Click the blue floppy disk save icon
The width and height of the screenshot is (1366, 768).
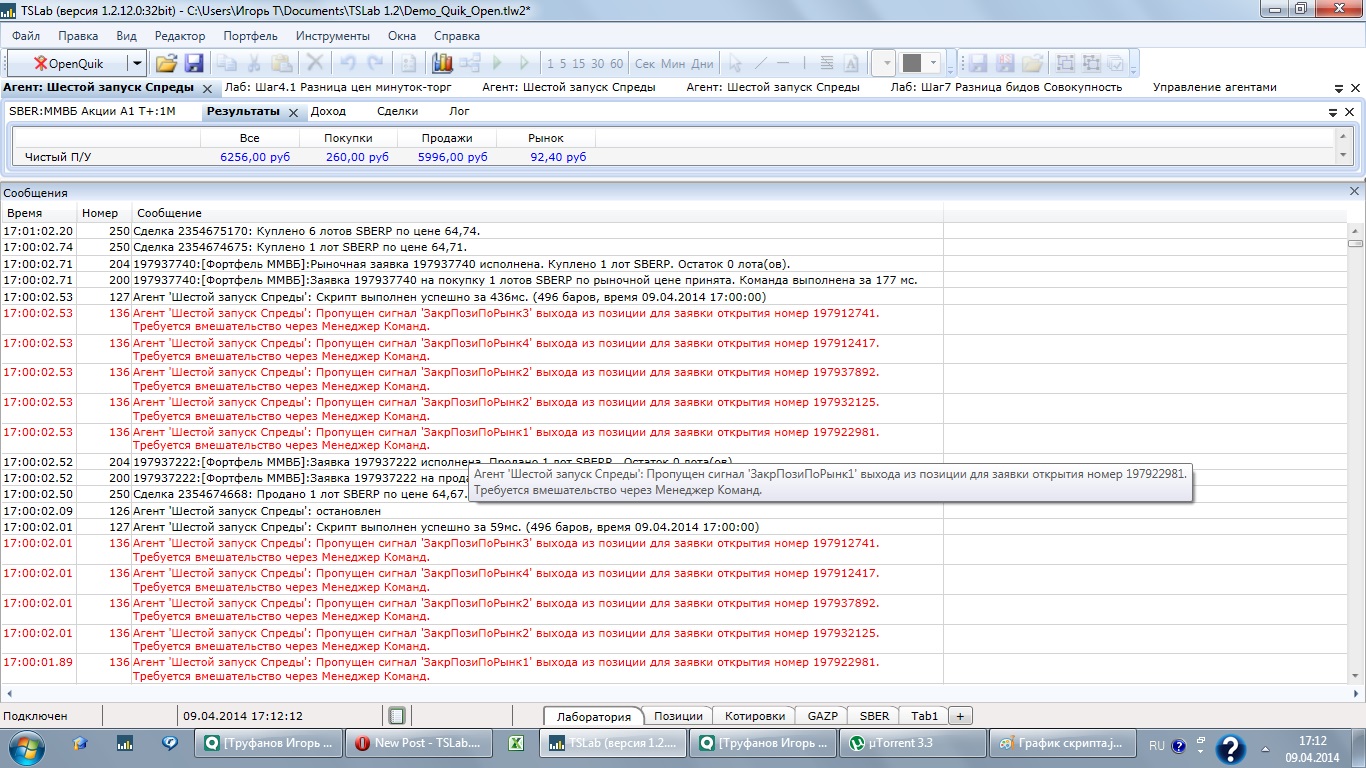point(194,63)
